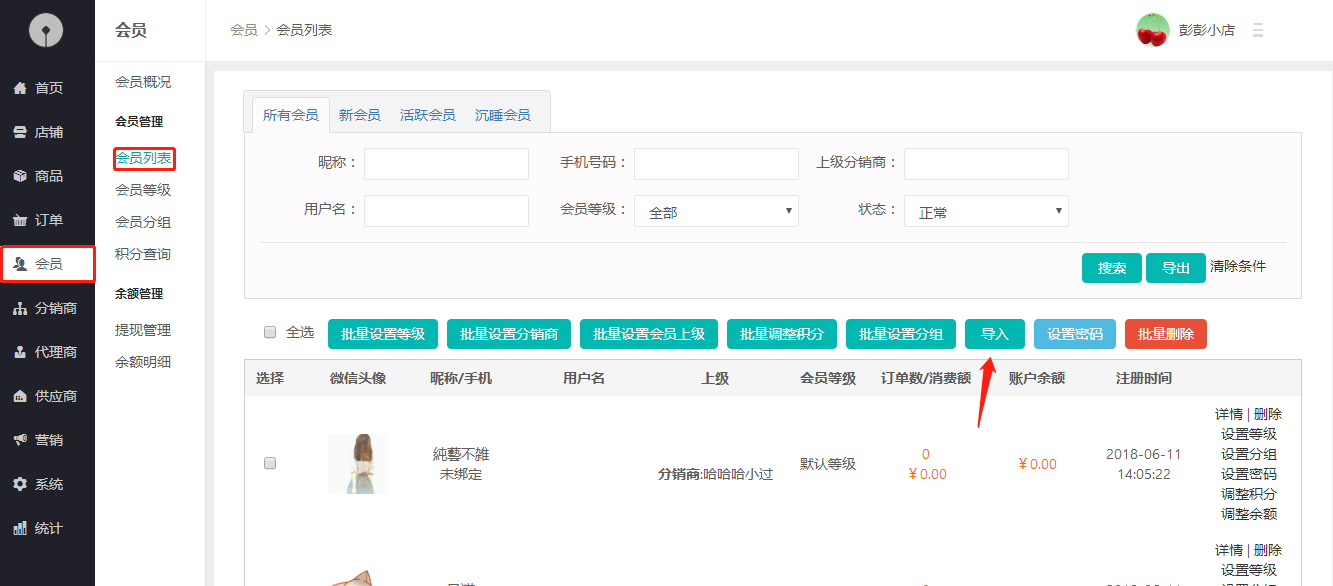Click the avatar thumbnail of 純藝不雑
1333x586 pixels.
click(357, 463)
